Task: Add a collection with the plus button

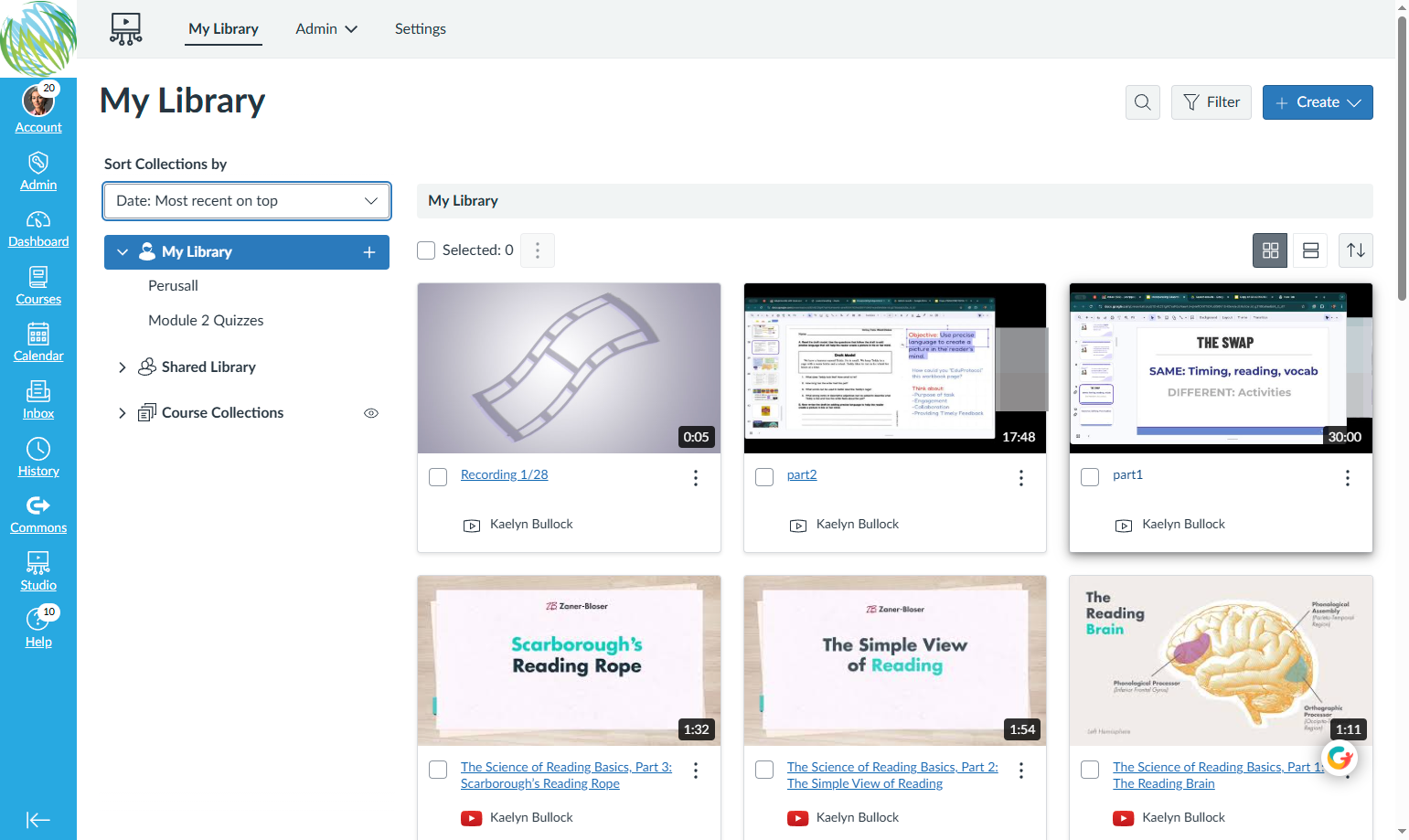Action: point(369,252)
